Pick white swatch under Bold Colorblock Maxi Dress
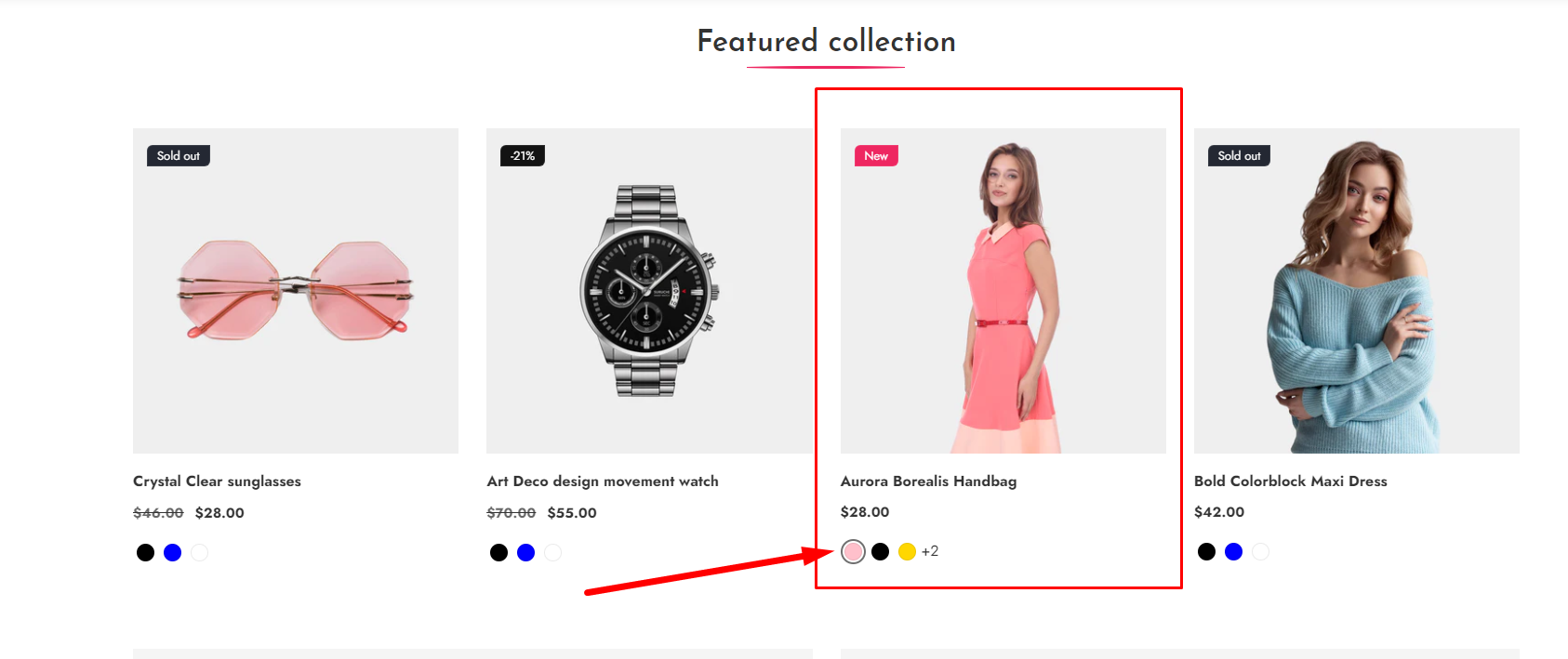The width and height of the screenshot is (1568, 659). [1260, 552]
